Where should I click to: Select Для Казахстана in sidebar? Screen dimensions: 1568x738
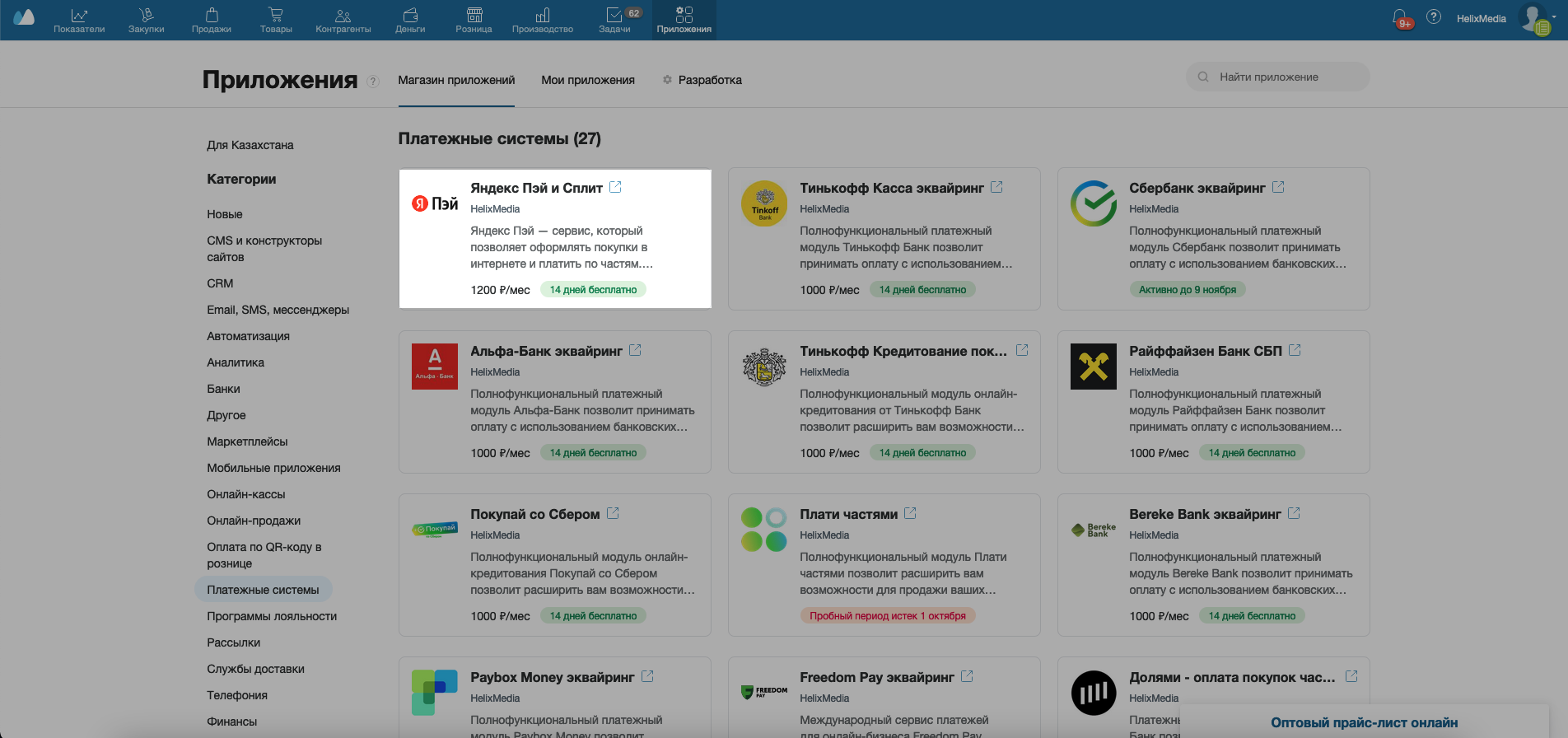tap(250, 145)
